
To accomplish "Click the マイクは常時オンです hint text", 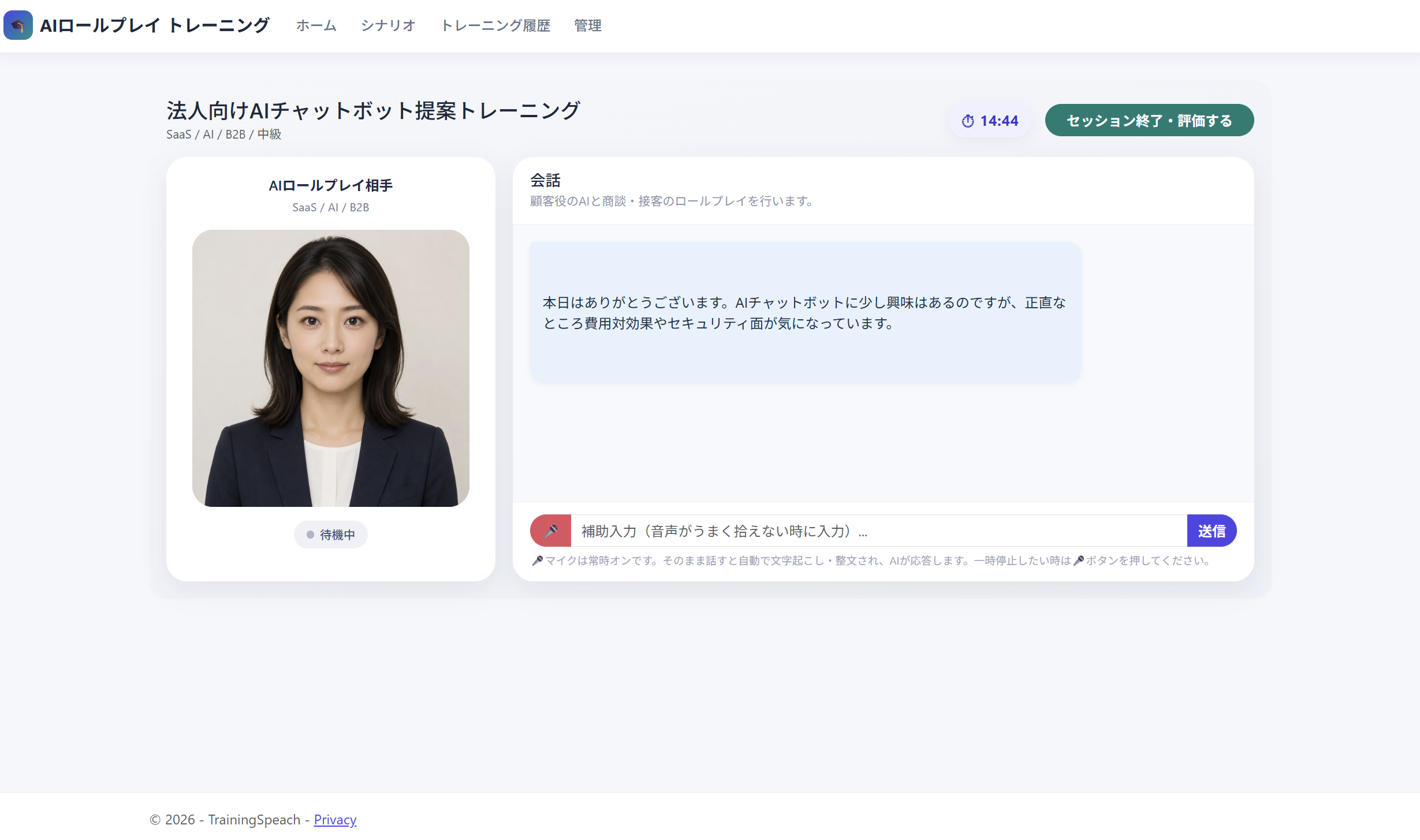I will click(872, 561).
